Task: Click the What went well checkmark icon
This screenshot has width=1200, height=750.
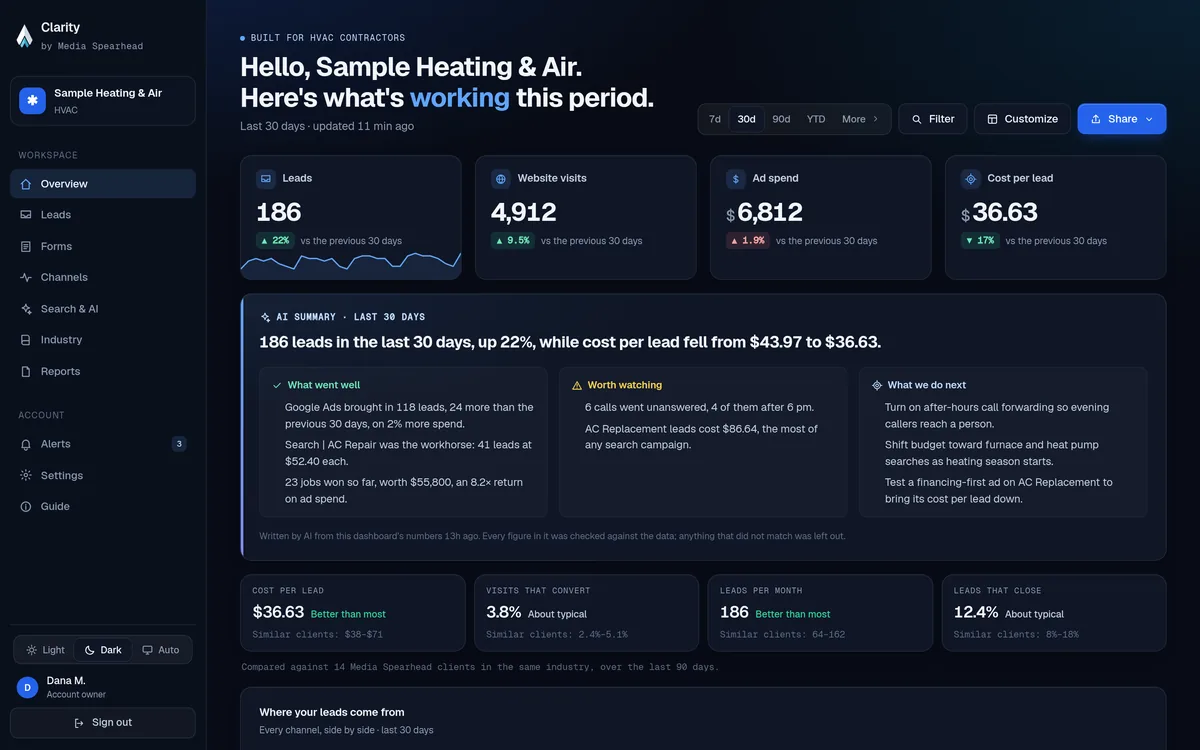Action: tap(277, 385)
